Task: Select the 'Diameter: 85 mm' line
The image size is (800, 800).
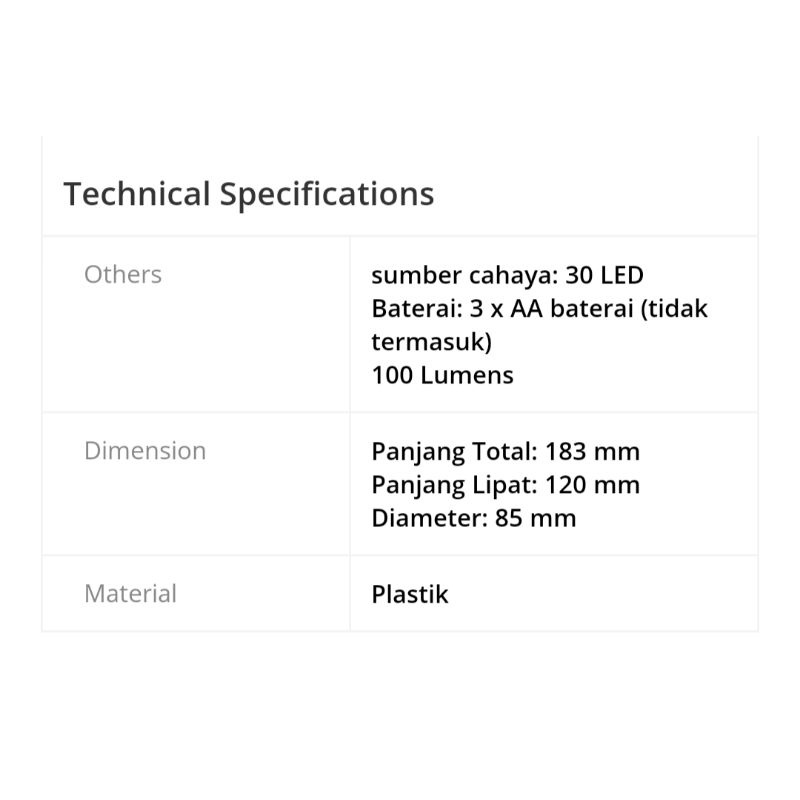Action: [473, 518]
